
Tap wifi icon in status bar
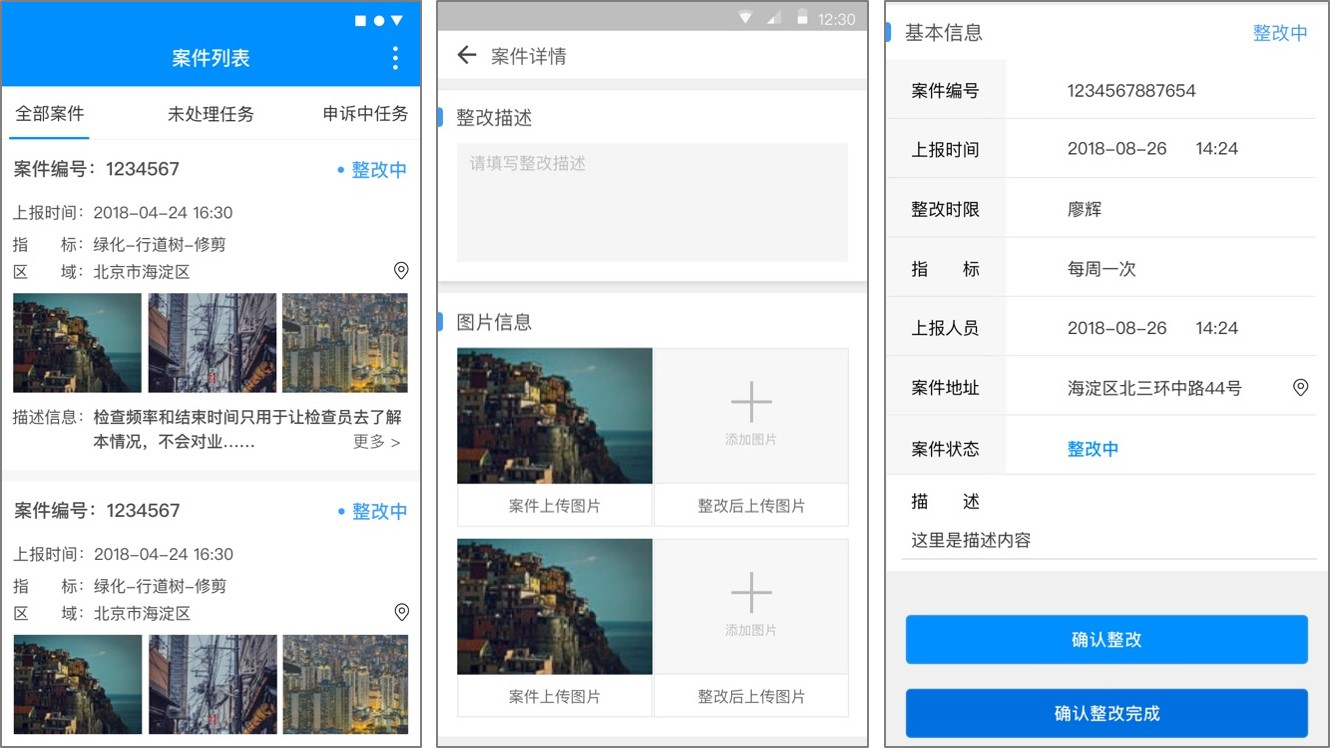tap(745, 18)
